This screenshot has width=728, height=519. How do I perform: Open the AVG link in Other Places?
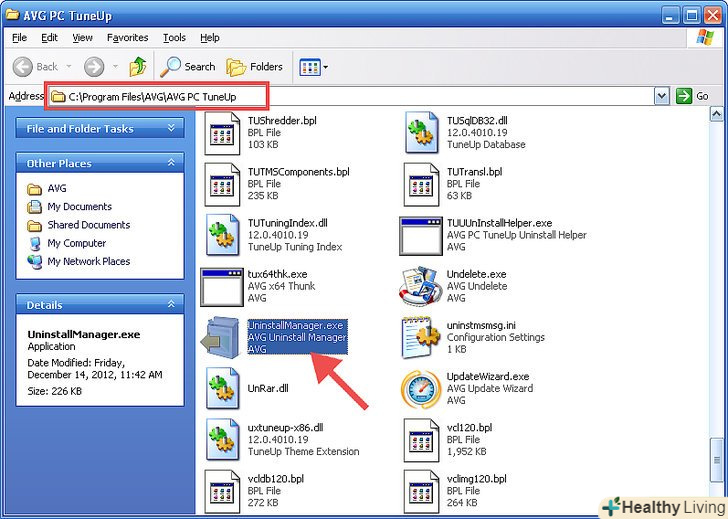pos(57,188)
